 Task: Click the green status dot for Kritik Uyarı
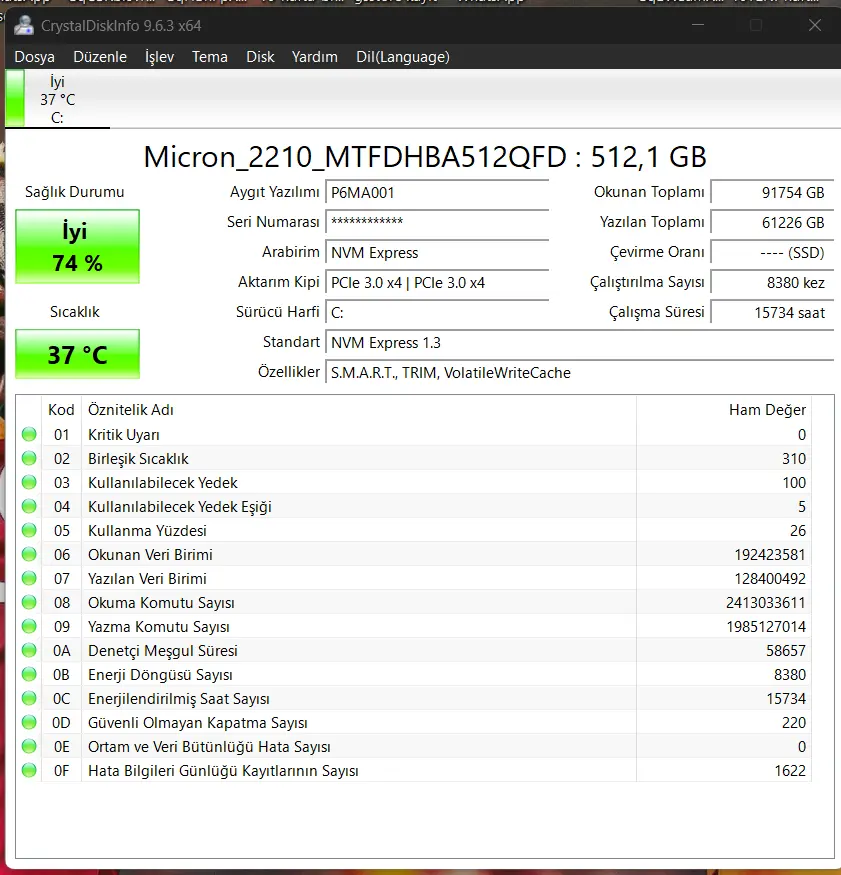pos(29,434)
